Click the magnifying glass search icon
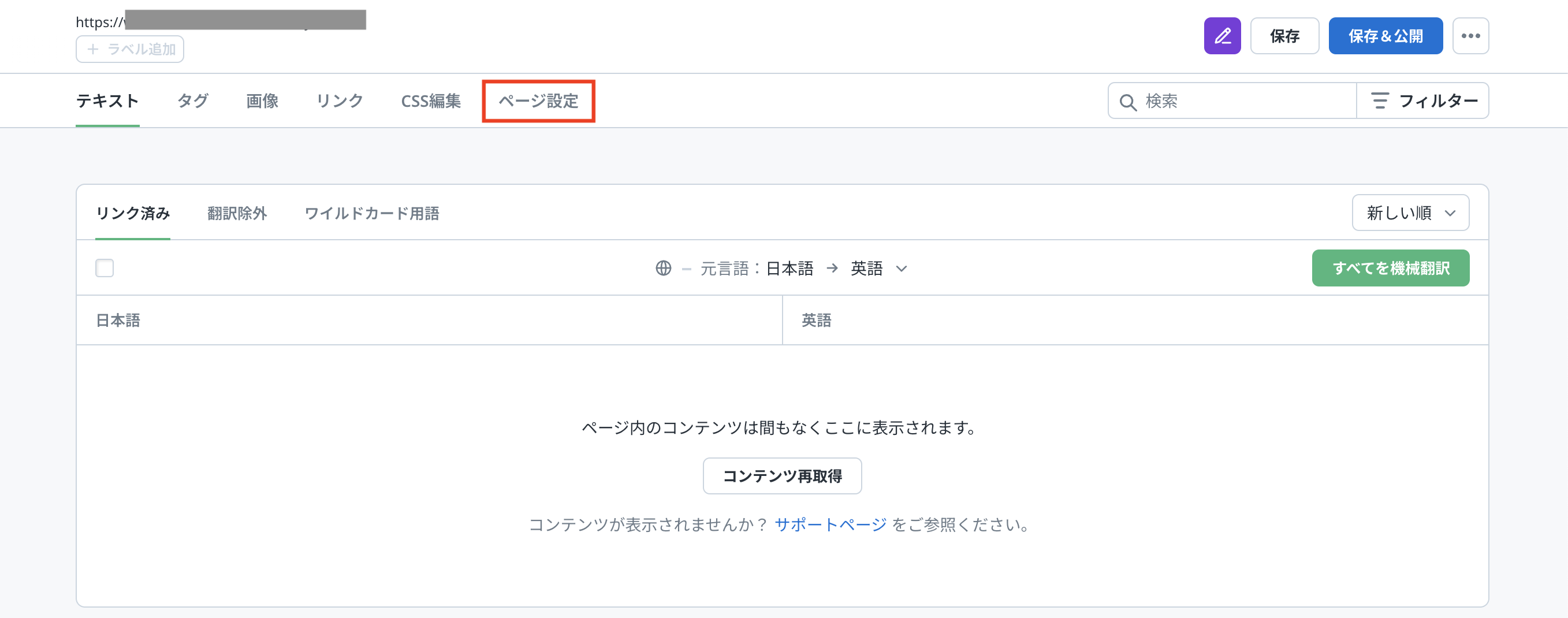 coord(1127,102)
